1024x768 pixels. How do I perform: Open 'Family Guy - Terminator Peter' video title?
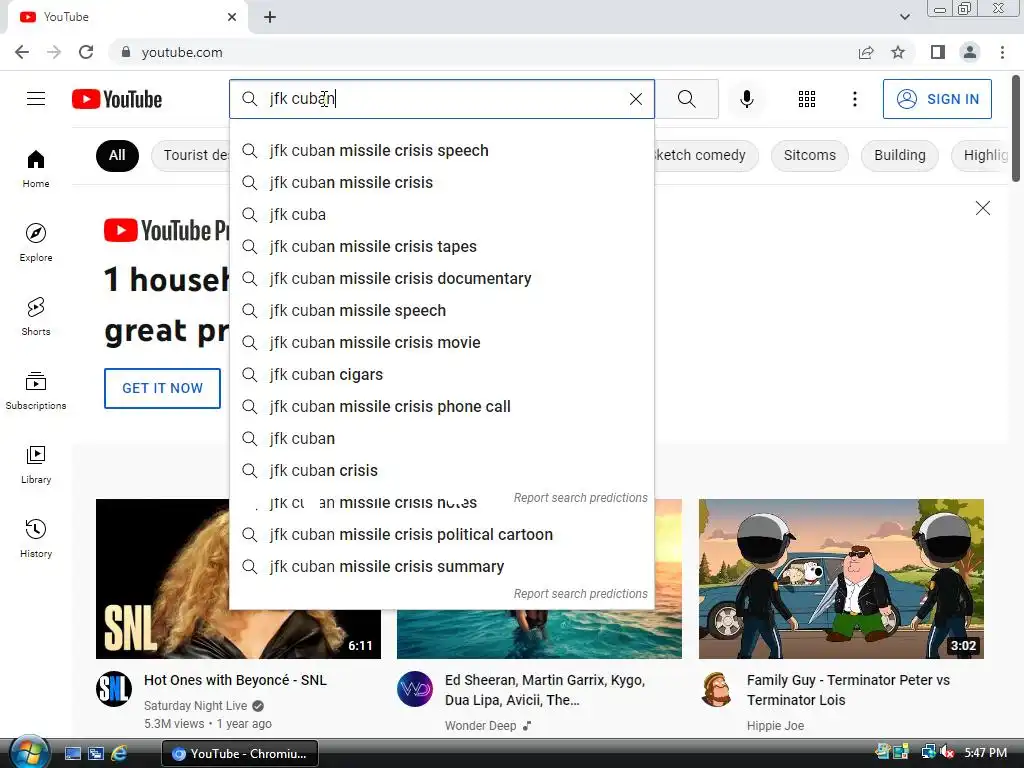click(848, 690)
